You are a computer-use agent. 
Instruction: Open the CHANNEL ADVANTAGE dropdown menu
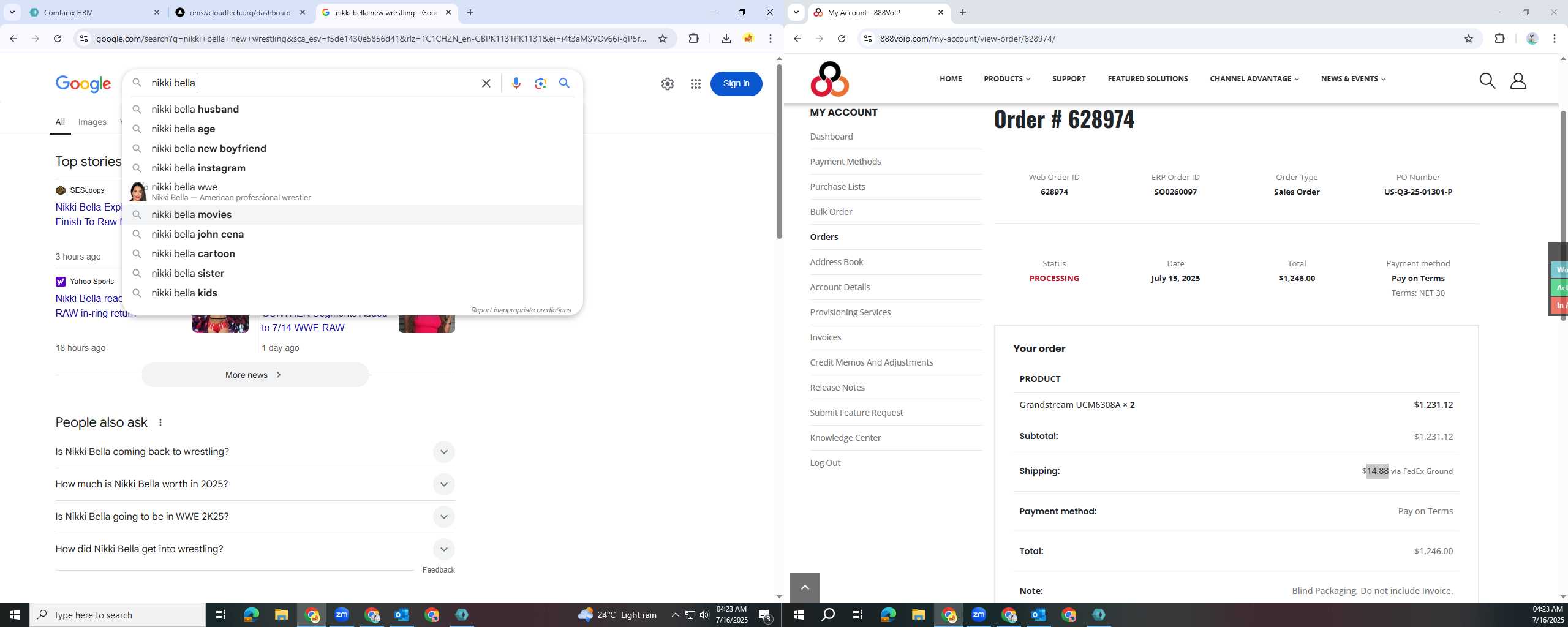(1254, 79)
